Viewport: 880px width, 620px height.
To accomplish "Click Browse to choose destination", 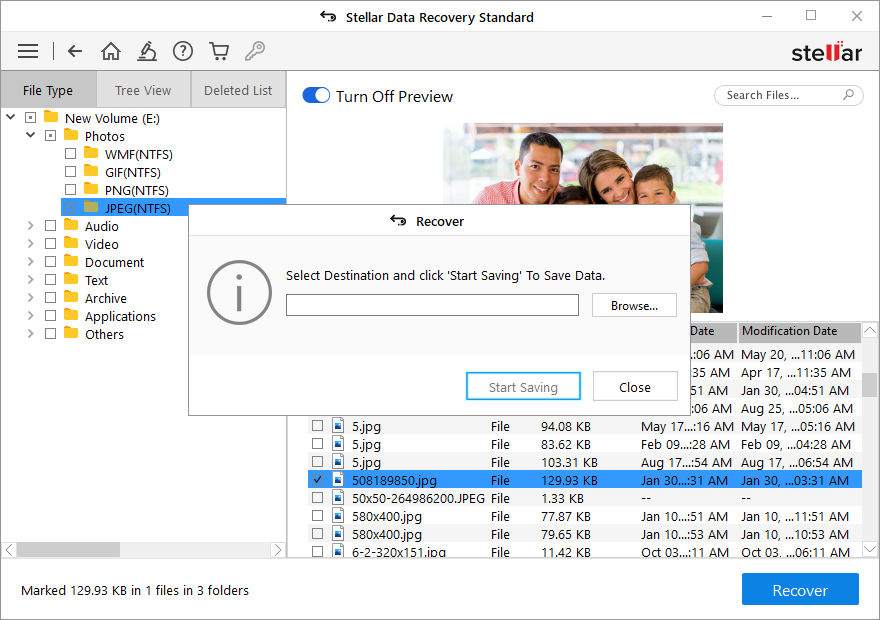I will click(634, 305).
